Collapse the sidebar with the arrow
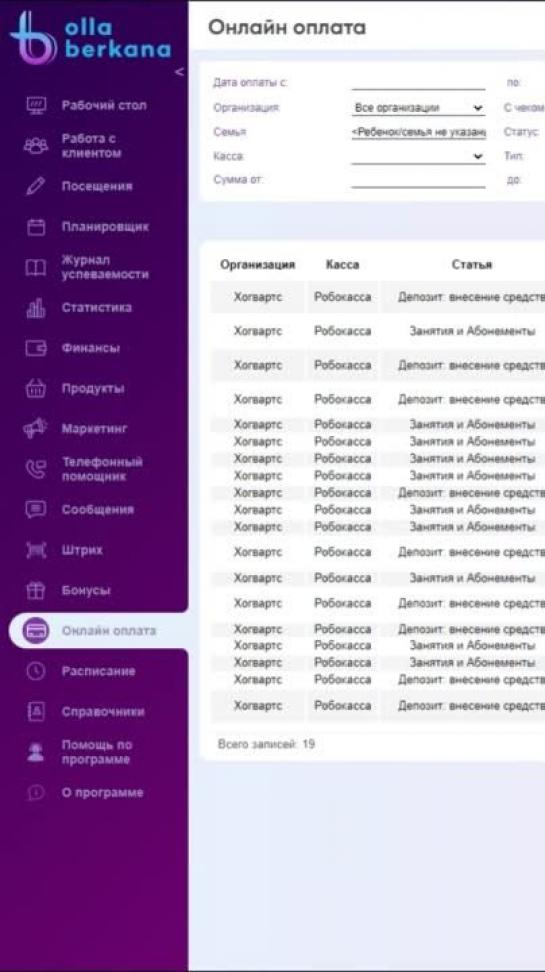Screen dimensions: 545x972 click(179, 72)
